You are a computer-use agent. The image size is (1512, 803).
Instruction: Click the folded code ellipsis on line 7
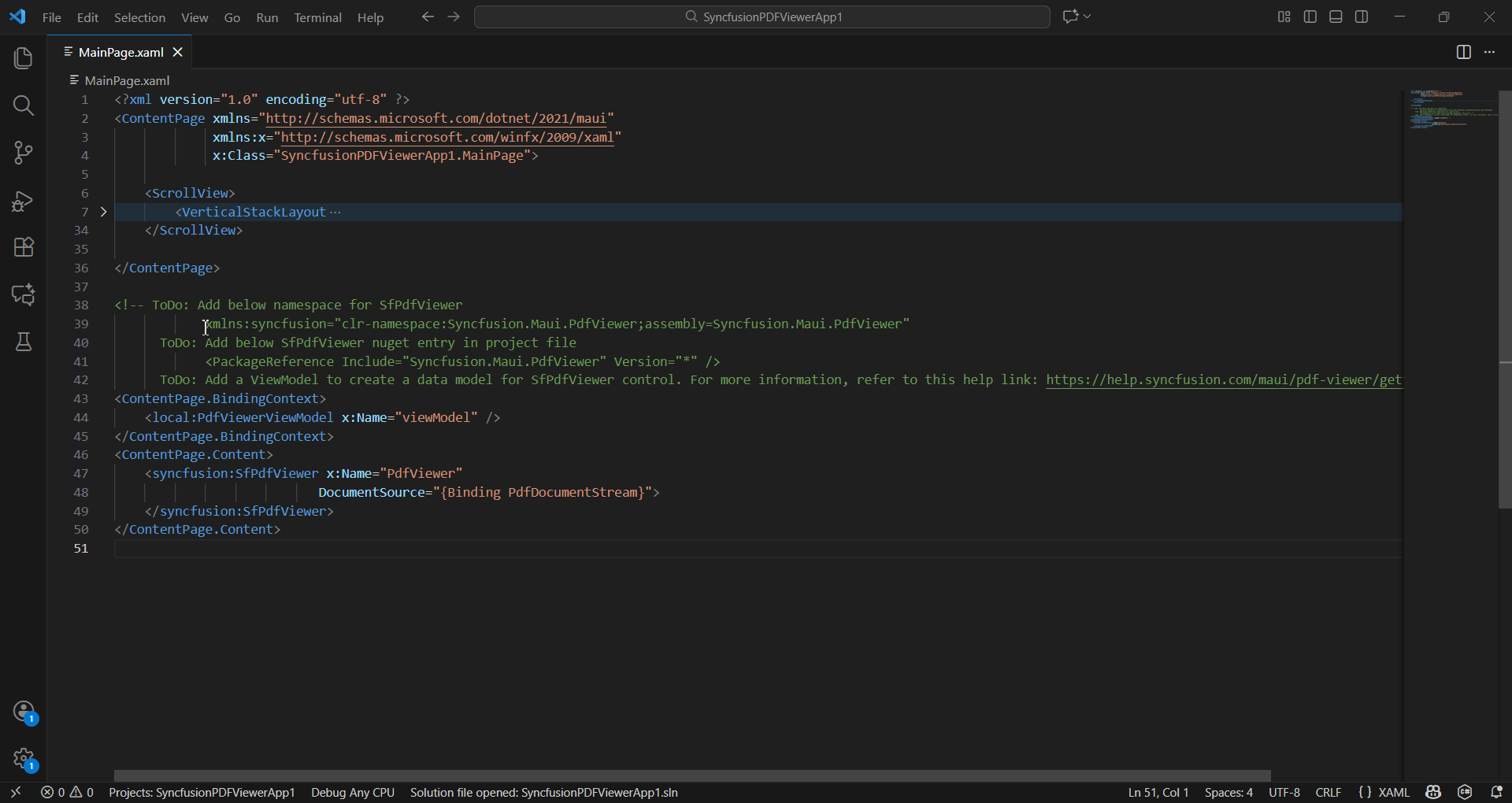pos(335,212)
